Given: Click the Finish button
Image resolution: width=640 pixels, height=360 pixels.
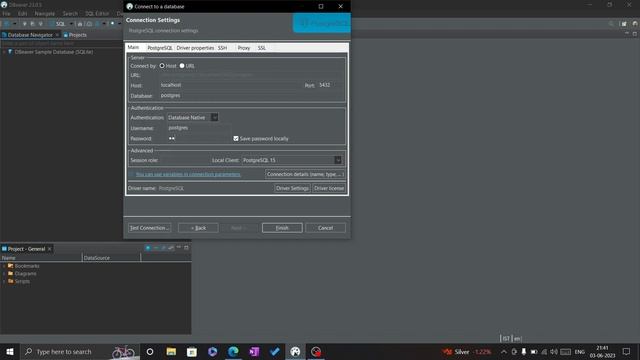Looking at the screenshot, I should click(x=282, y=228).
